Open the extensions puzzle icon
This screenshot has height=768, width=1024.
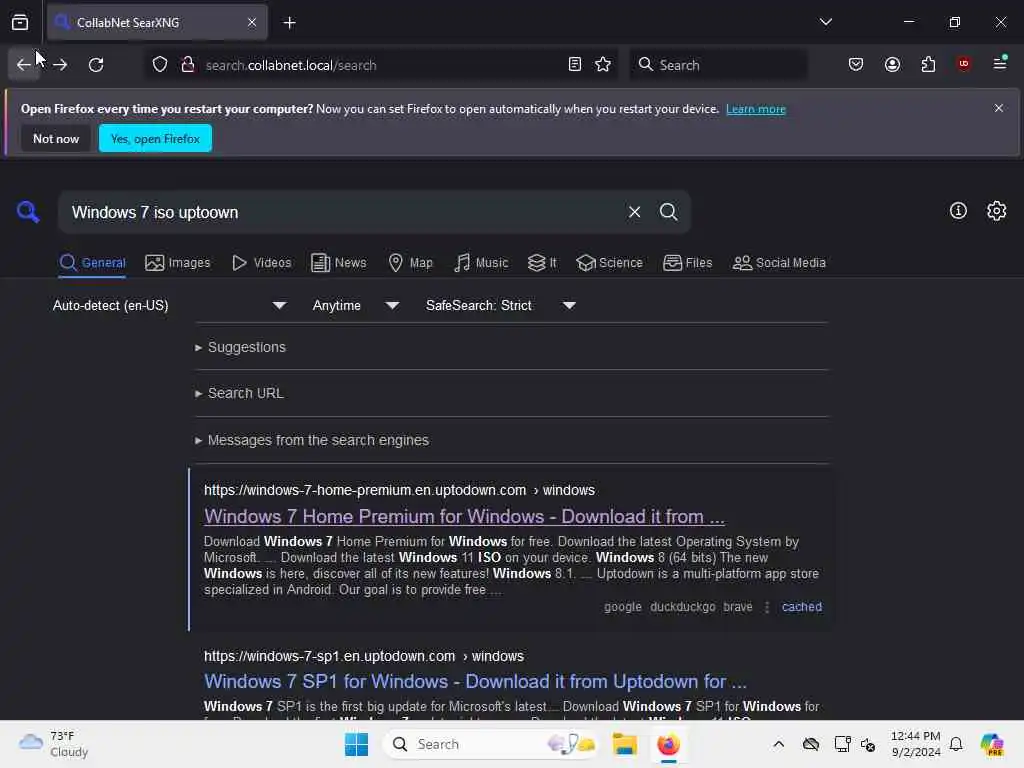[x=928, y=65]
